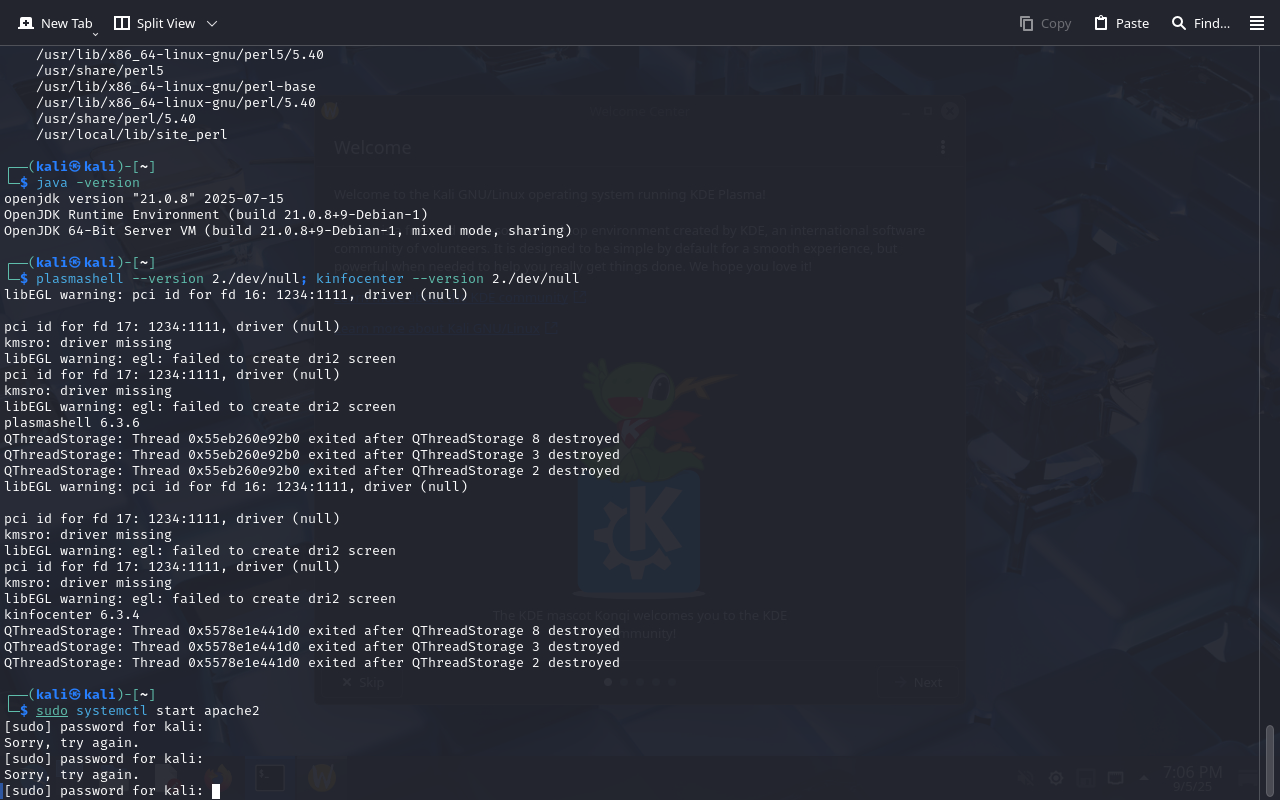This screenshot has height=800, width=1280.
Task: Click the terminal vertical scrollbar handle
Action: click(1270, 759)
